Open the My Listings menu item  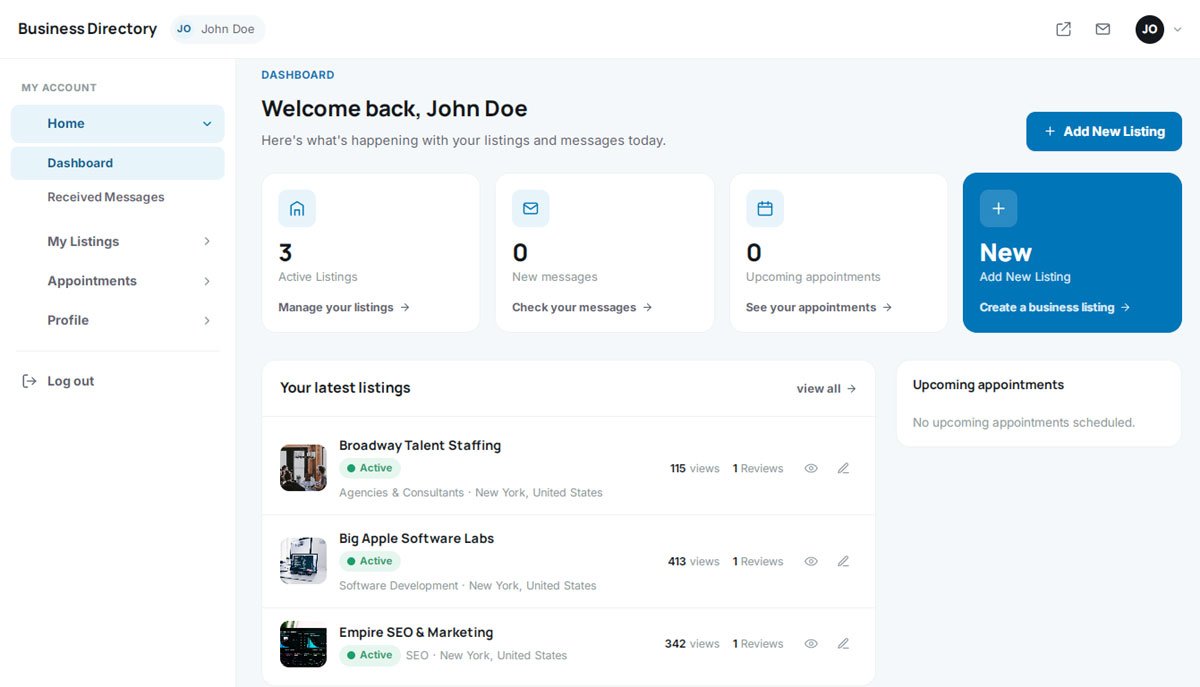point(83,241)
